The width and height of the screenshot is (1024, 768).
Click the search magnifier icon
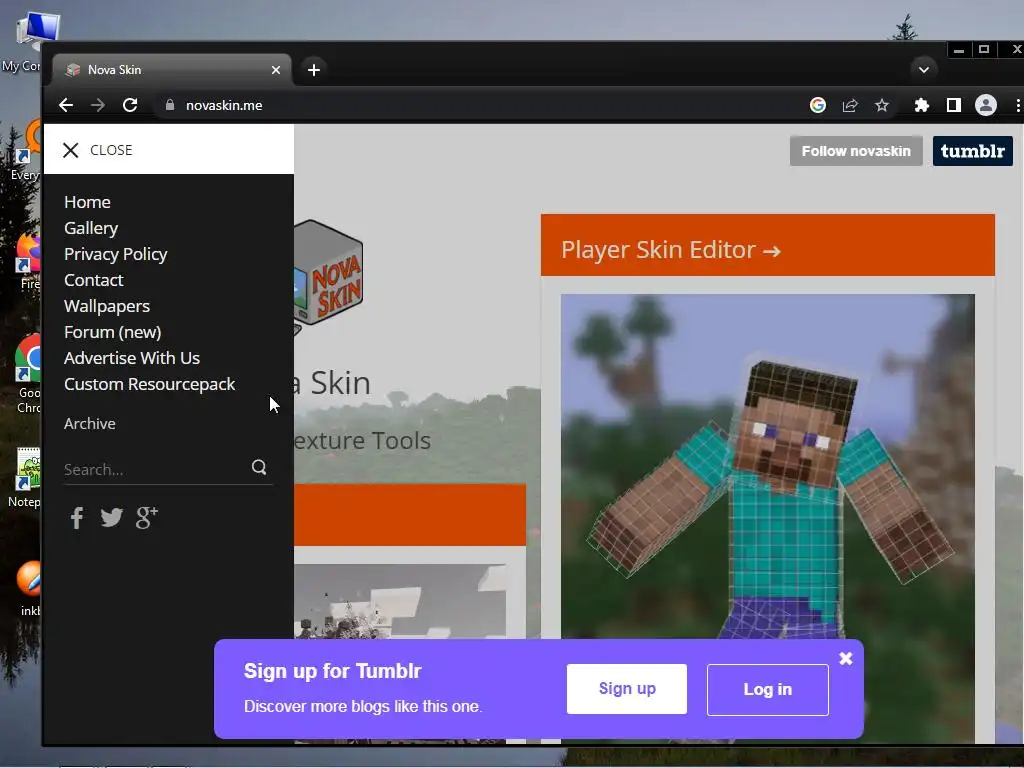259,467
